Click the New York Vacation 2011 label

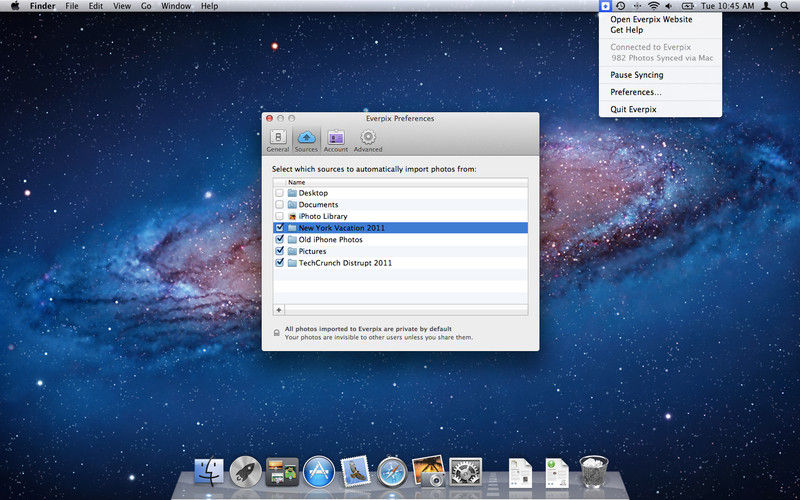tap(342, 228)
